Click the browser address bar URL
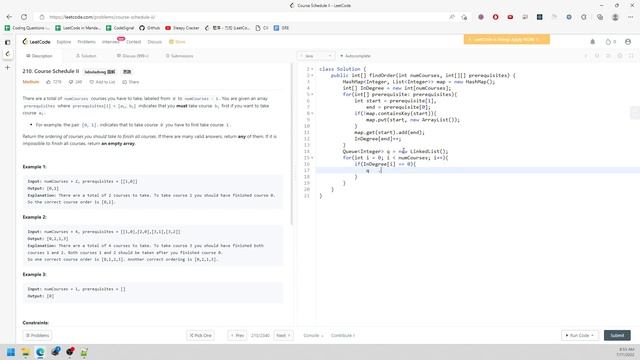The width and height of the screenshot is (640, 360). pyautogui.click(x=102, y=17)
